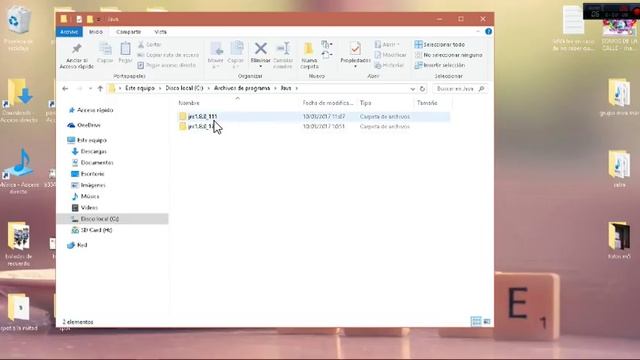Open Propiedades checkmark icon in the ribbon
The width and height of the screenshot is (640, 360).
point(356,49)
